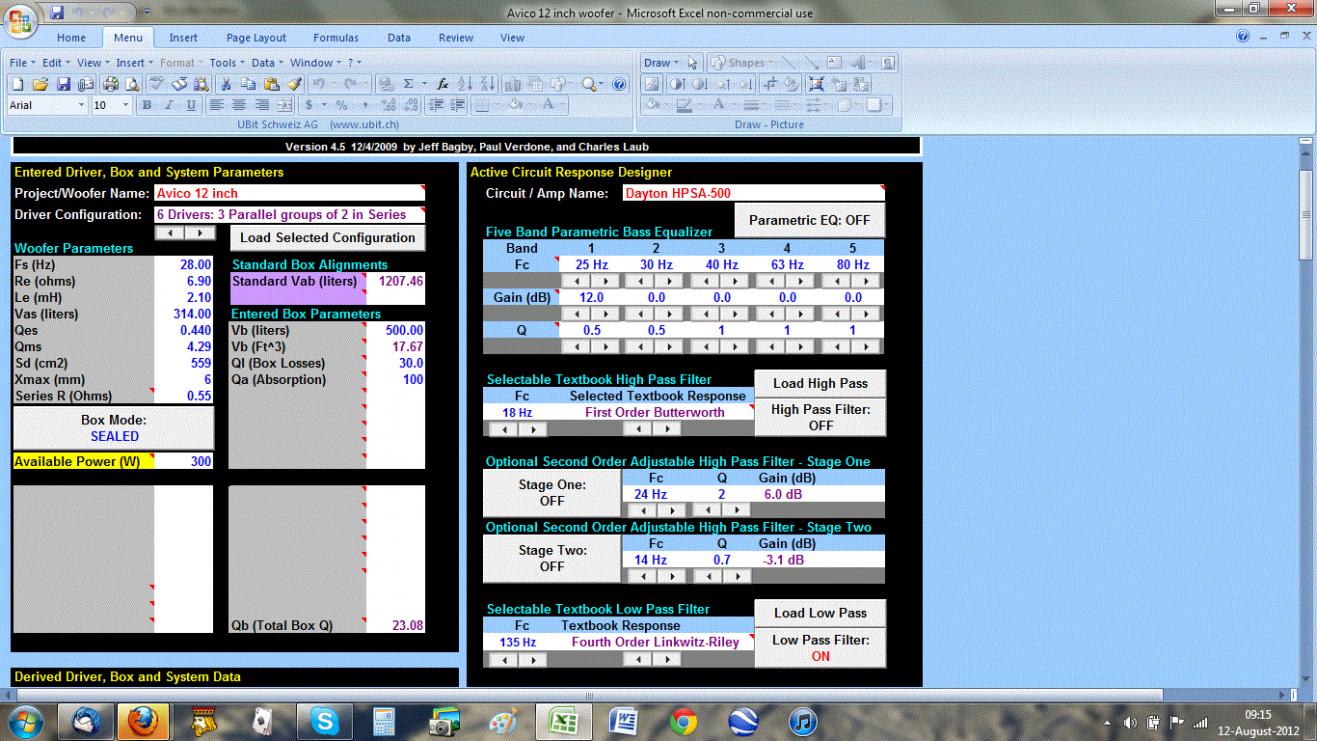Open the Insert tab next to Menu tab
The height and width of the screenshot is (741, 1317).
(x=183, y=38)
